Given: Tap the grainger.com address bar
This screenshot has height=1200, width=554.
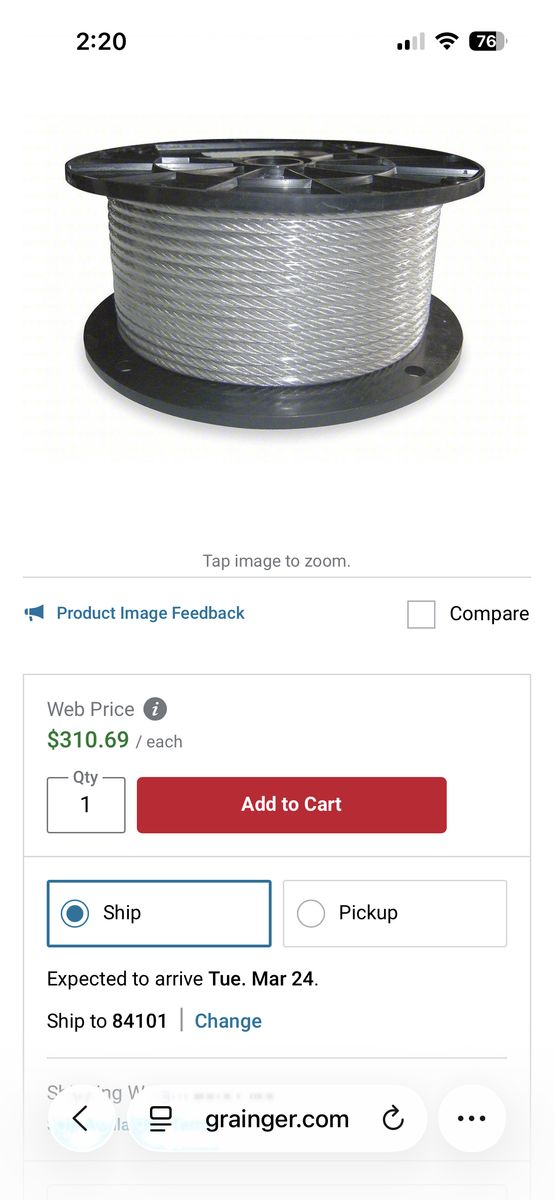Looking at the screenshot, I should pos(277,1118).
